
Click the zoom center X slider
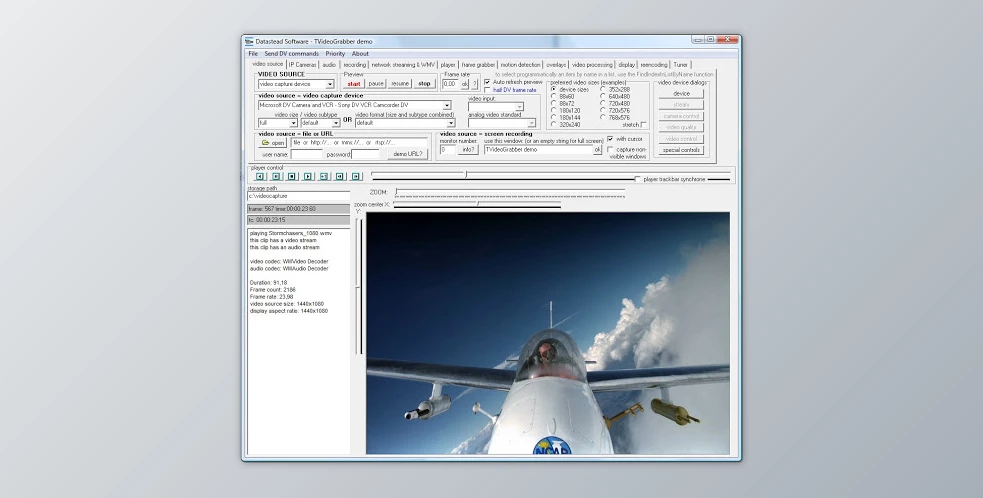click(x=476, y=204)
